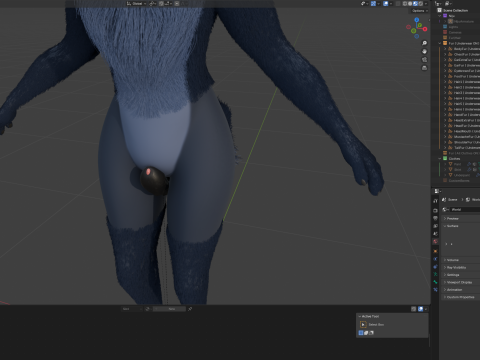Image resolution: width=480 pixels, height=360 pixels.
Task: Select rendered viewport shading
Action: pyautogui.click(x=421, y=4)
